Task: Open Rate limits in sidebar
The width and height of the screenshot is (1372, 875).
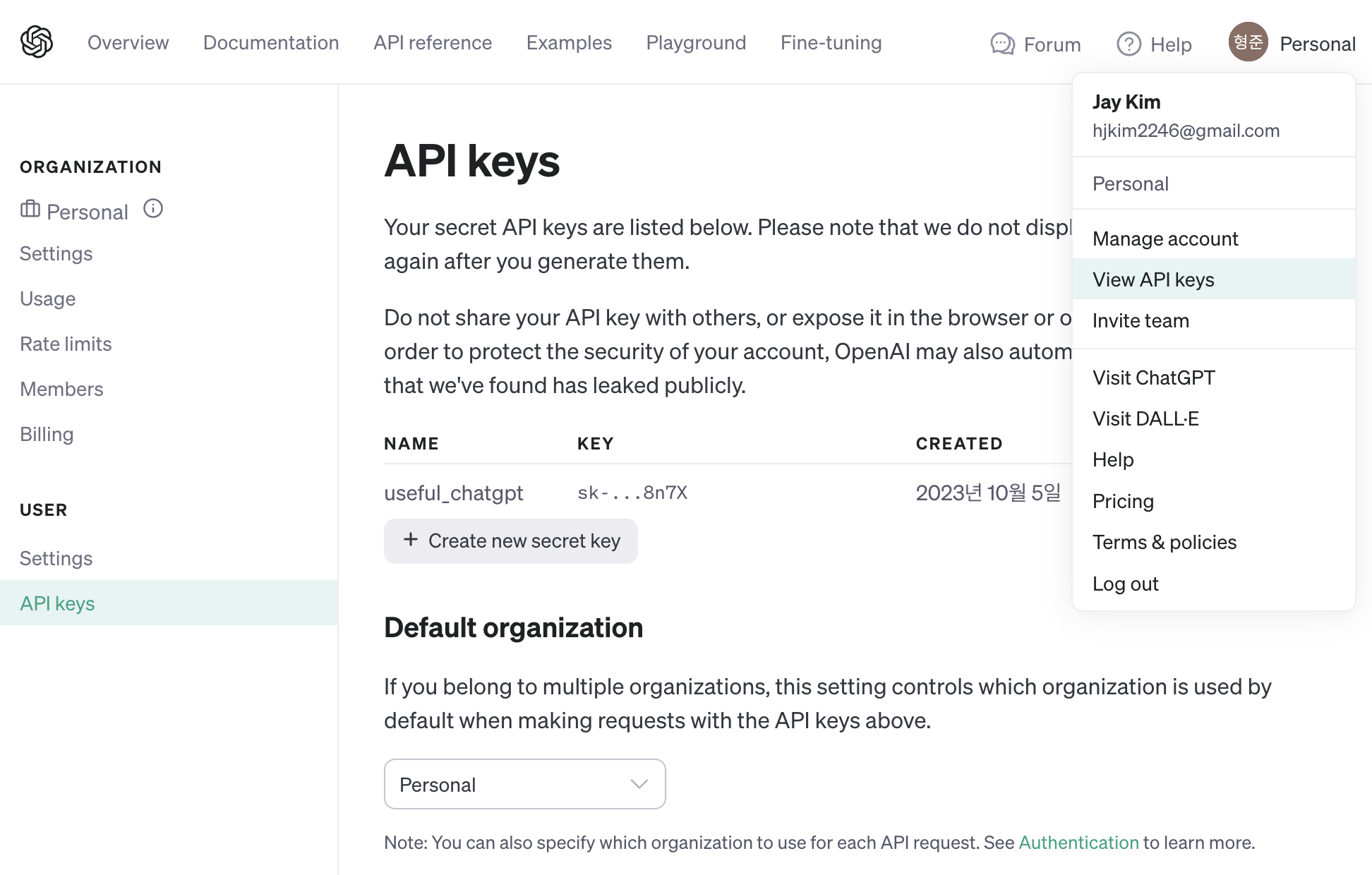Action: coord(66,344)
